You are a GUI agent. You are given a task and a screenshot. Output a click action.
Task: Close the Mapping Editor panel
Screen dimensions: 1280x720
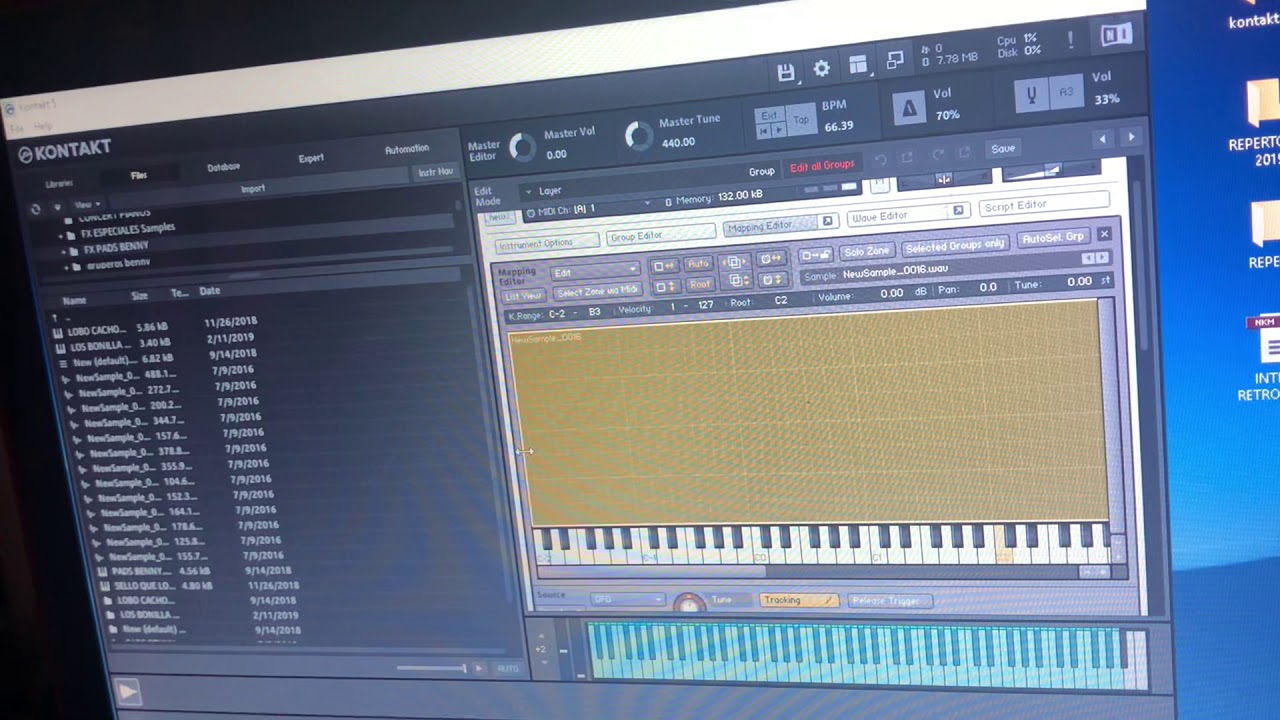pos(1104,234)
